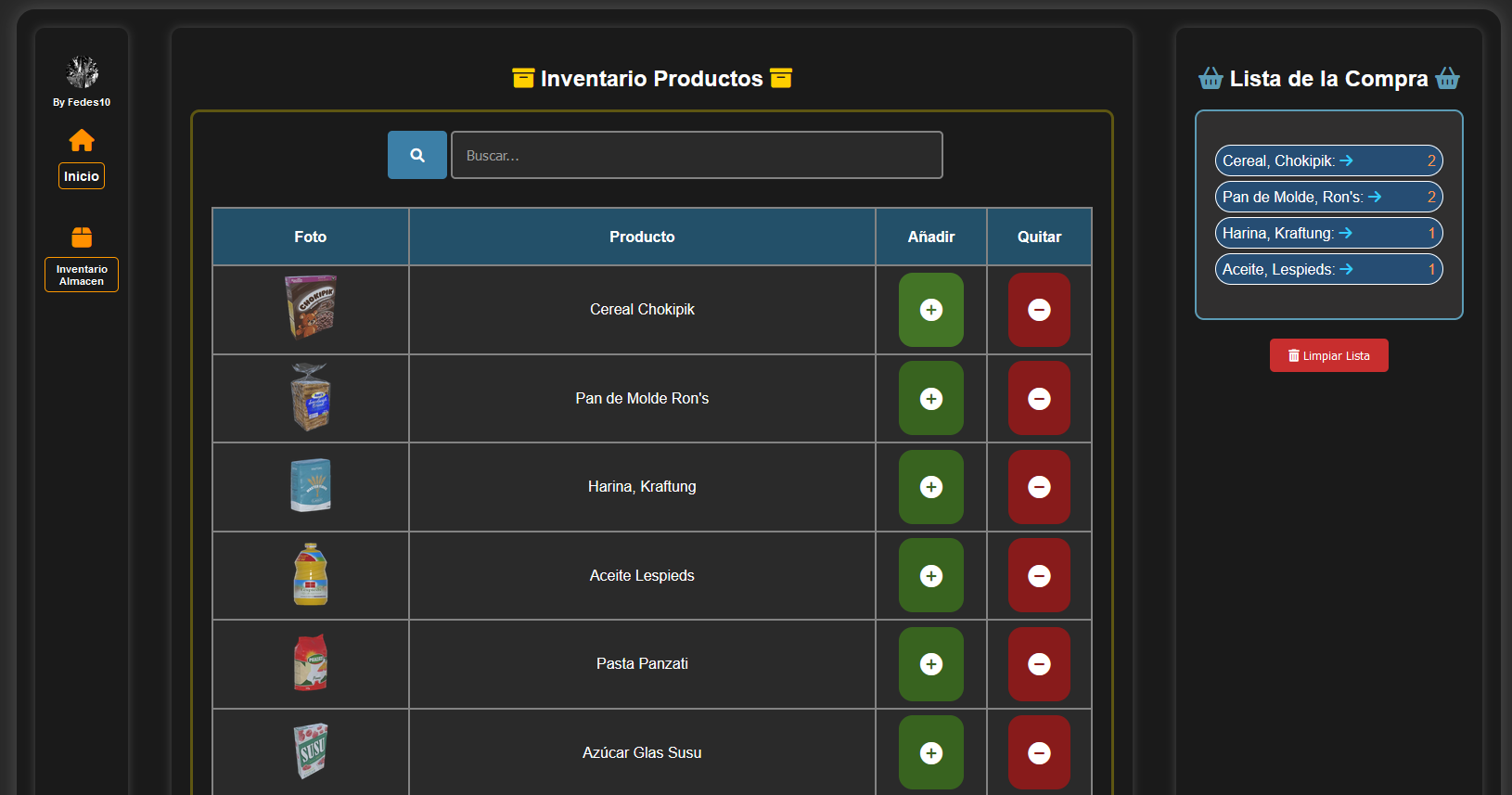The width and height of the screenshot is (1512, 795).
Task: Click the Cereal Chokipik product photo
Action: [x=311, y=307]
